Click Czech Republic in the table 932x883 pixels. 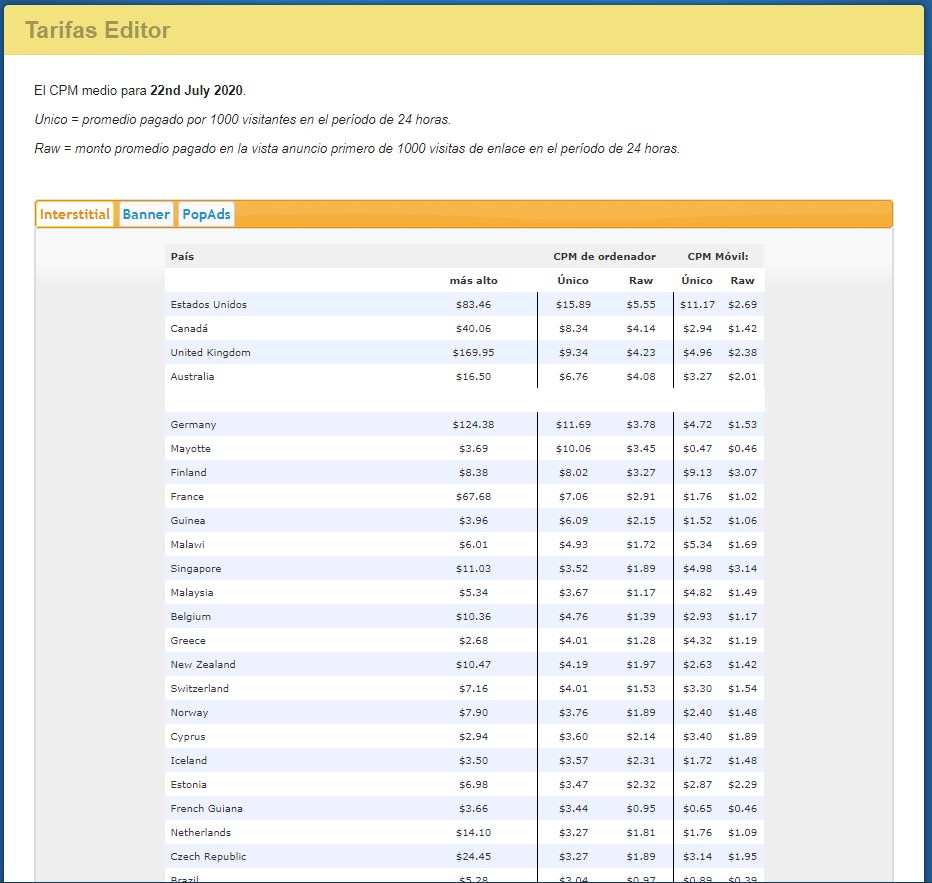click(x=208, y=857)
